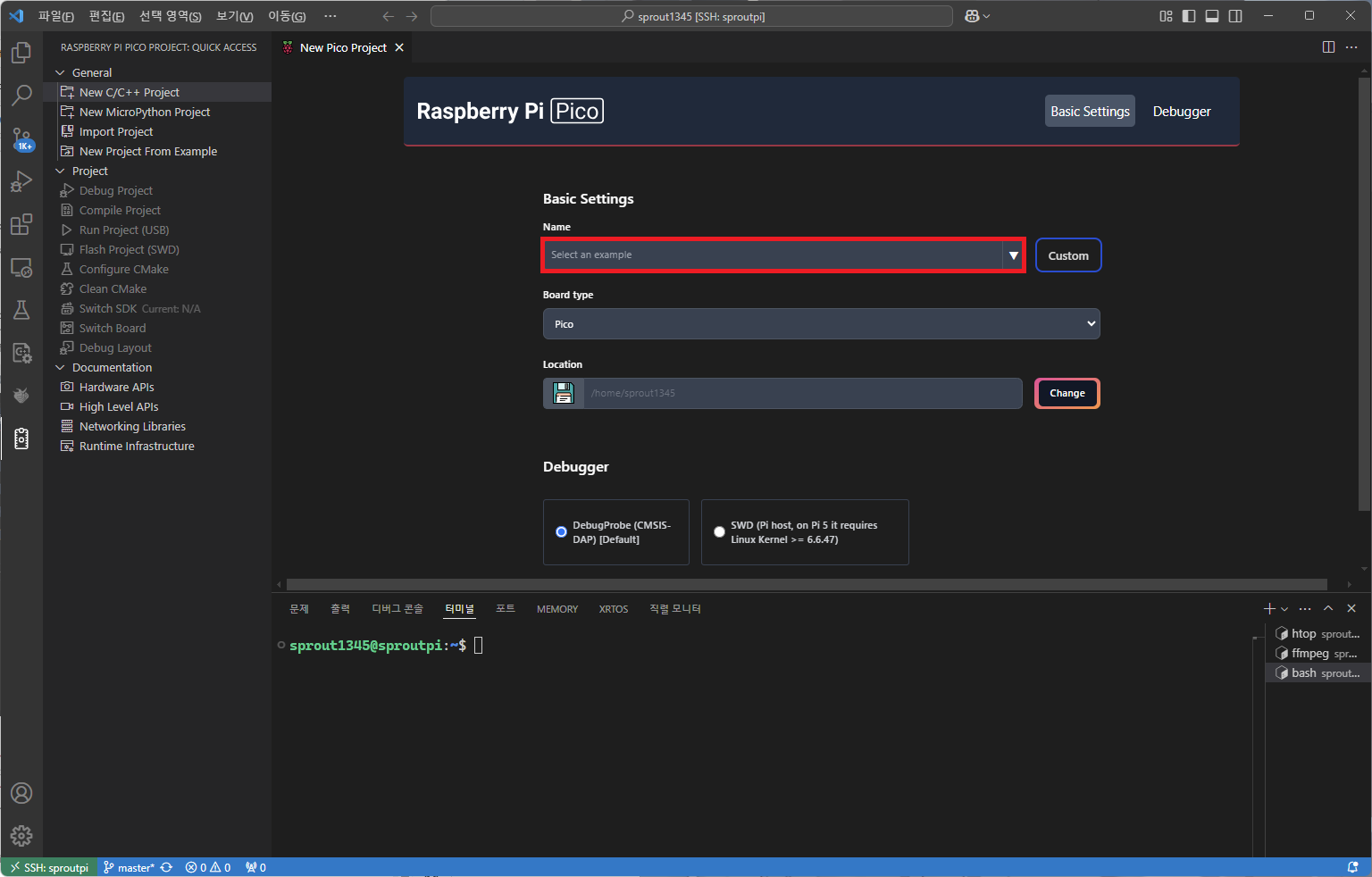
Task: Select SWD Pi host debugger option
Action: coord(719,532)
